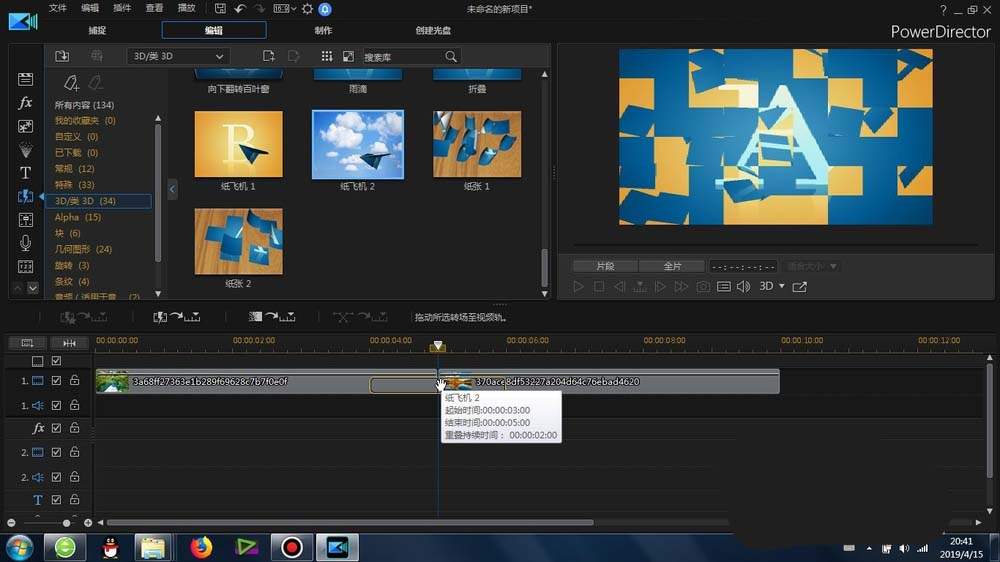The width and height of the screenshot is (1000, 562).
Task: Open the Chapter Room film icon
Action: point(26,267)
